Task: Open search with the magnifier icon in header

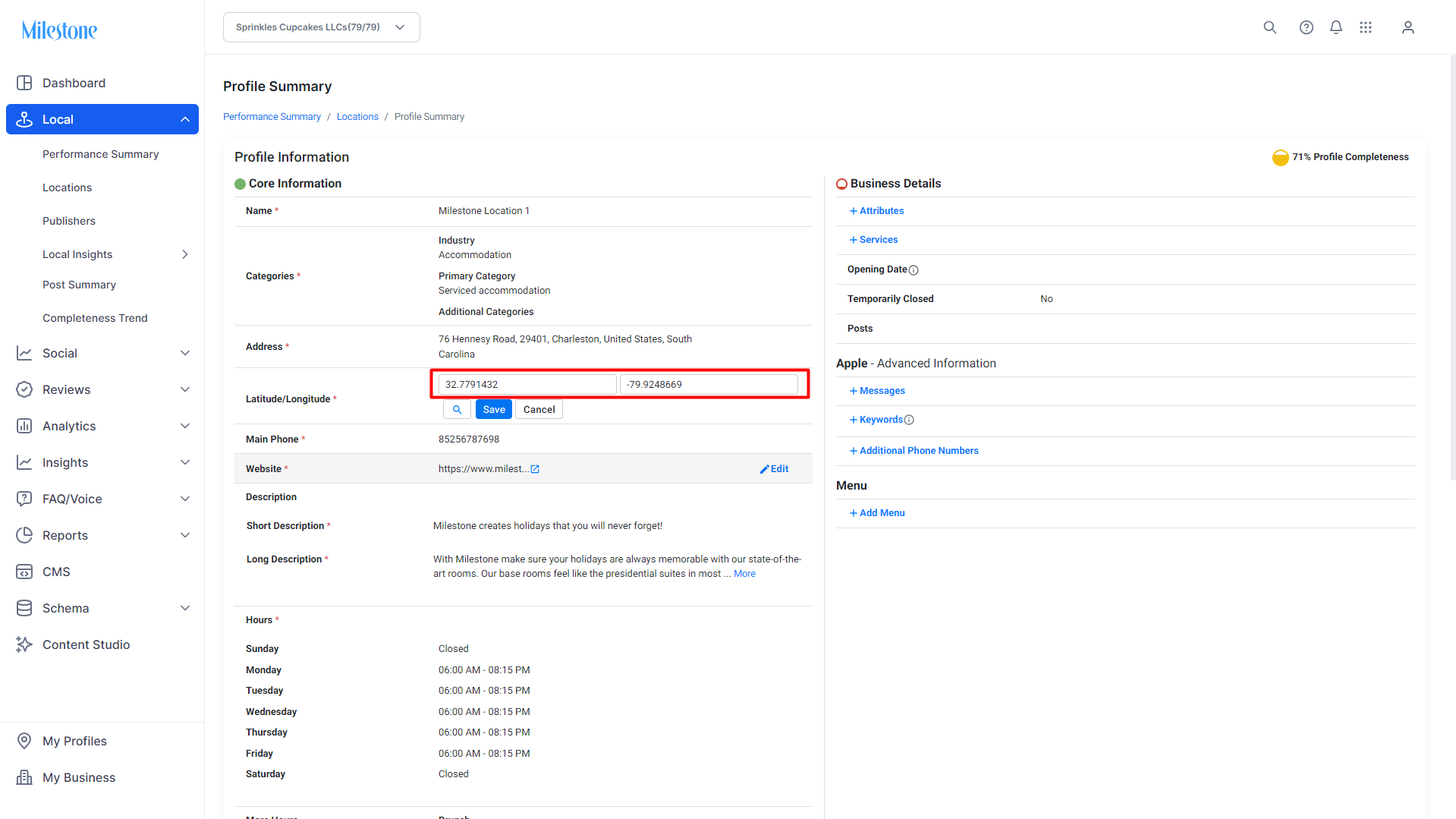Action: 1269,27
